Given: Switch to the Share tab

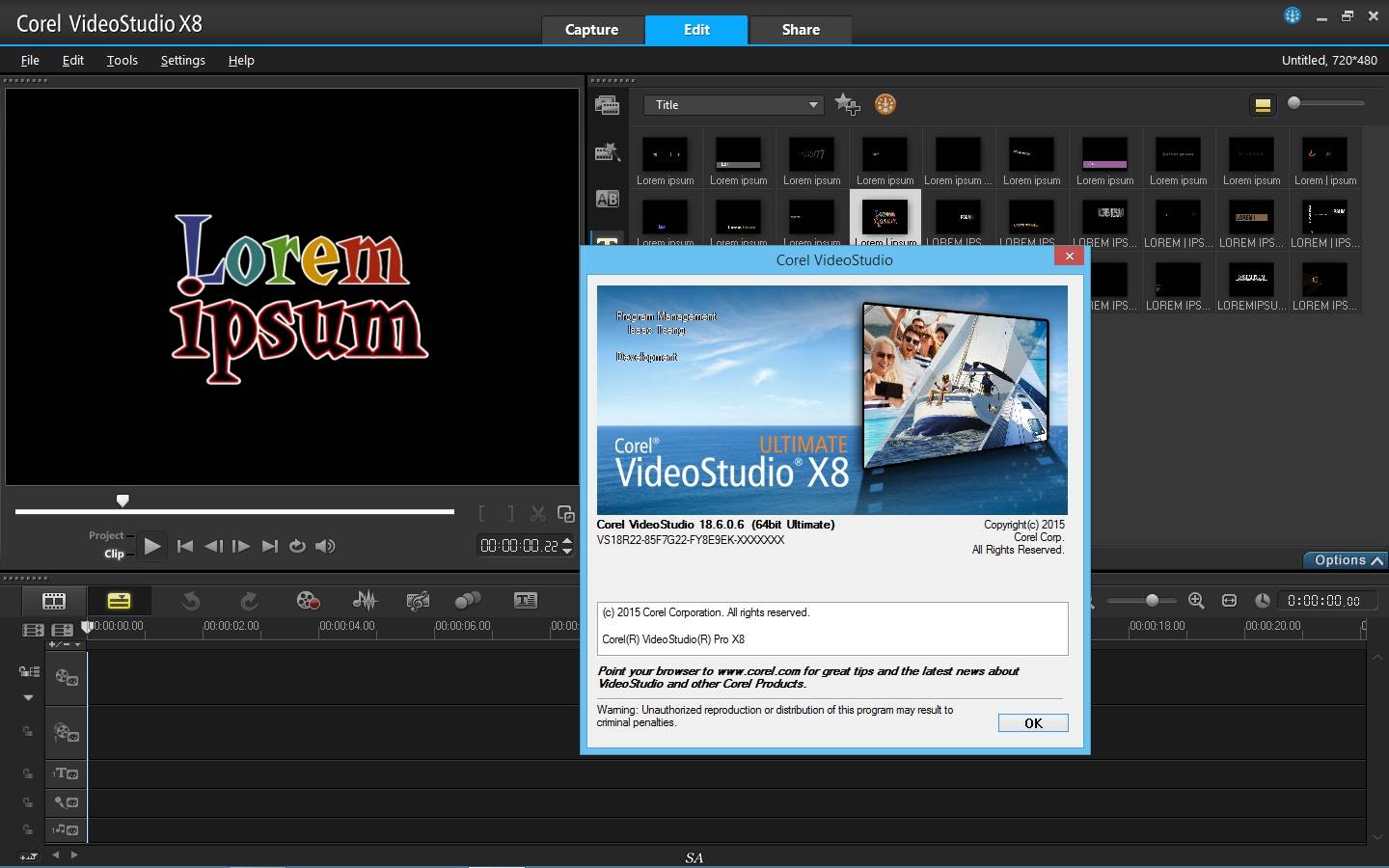Looking at the screenshot, I should 801,30.
